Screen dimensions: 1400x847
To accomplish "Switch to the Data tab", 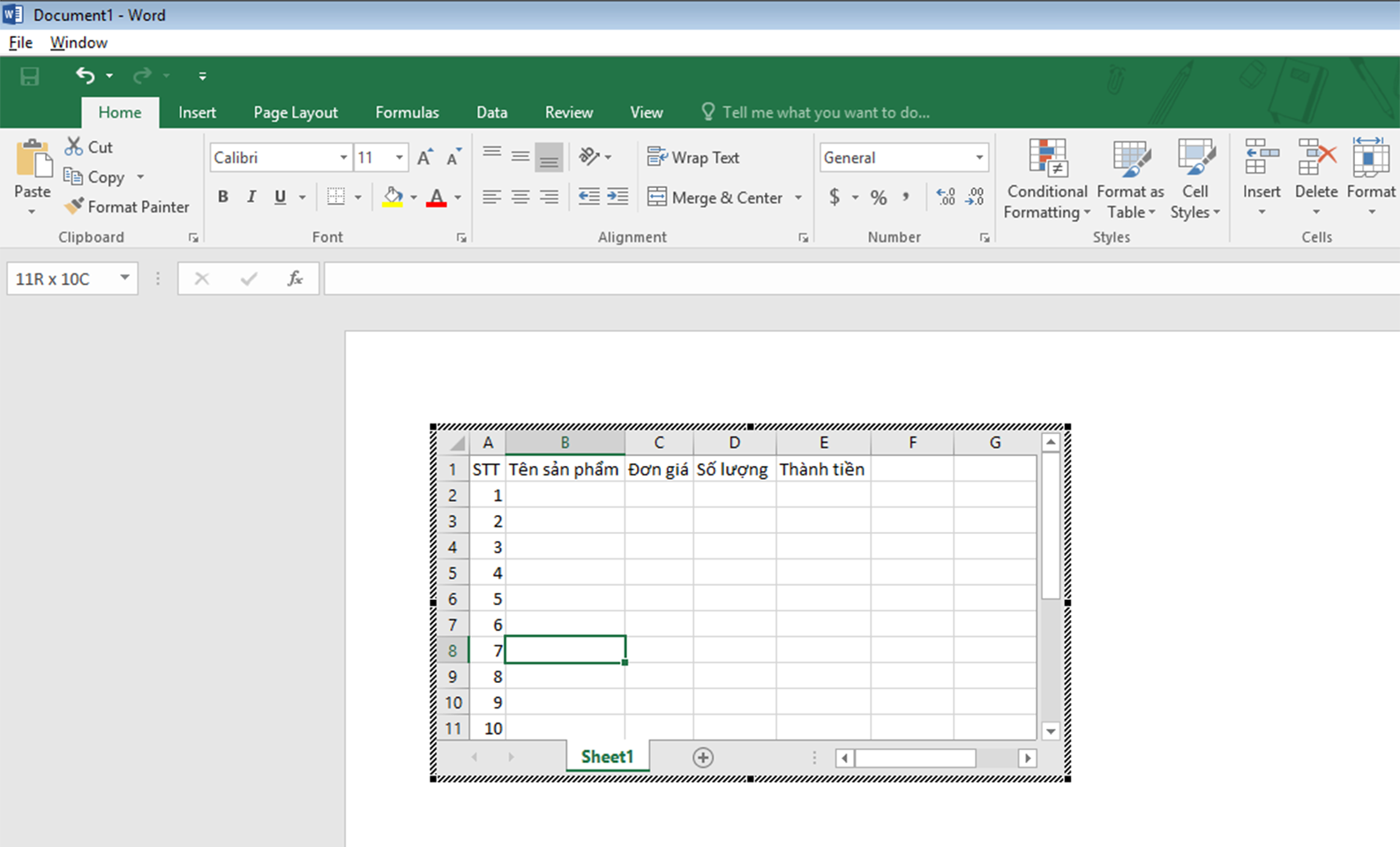I will point(491,112).
